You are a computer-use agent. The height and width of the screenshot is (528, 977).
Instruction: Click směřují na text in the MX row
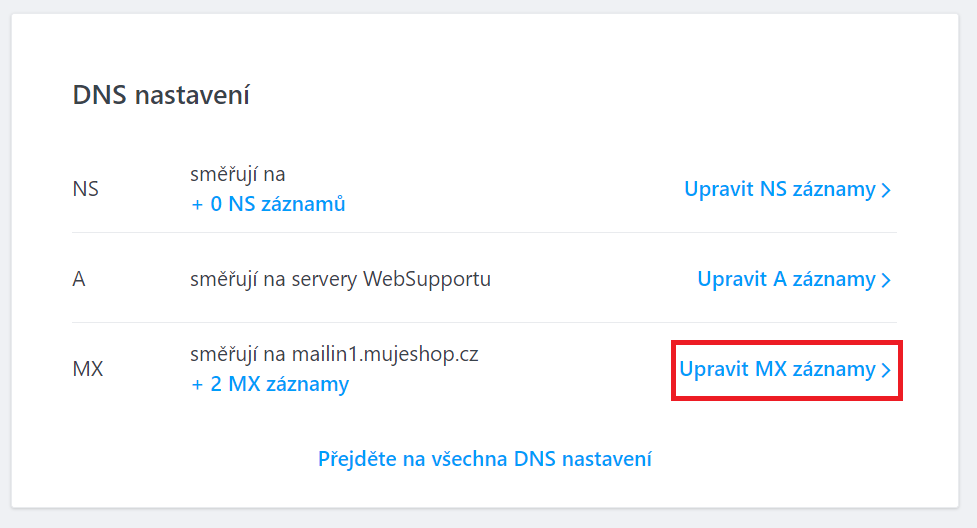[x=238, y=354]
